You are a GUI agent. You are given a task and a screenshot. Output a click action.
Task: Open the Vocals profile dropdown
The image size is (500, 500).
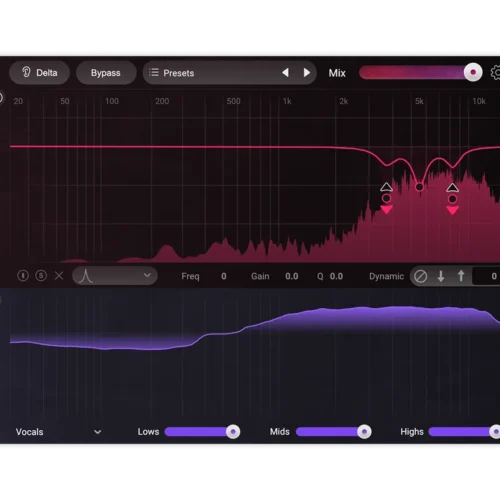coord(58,432)
